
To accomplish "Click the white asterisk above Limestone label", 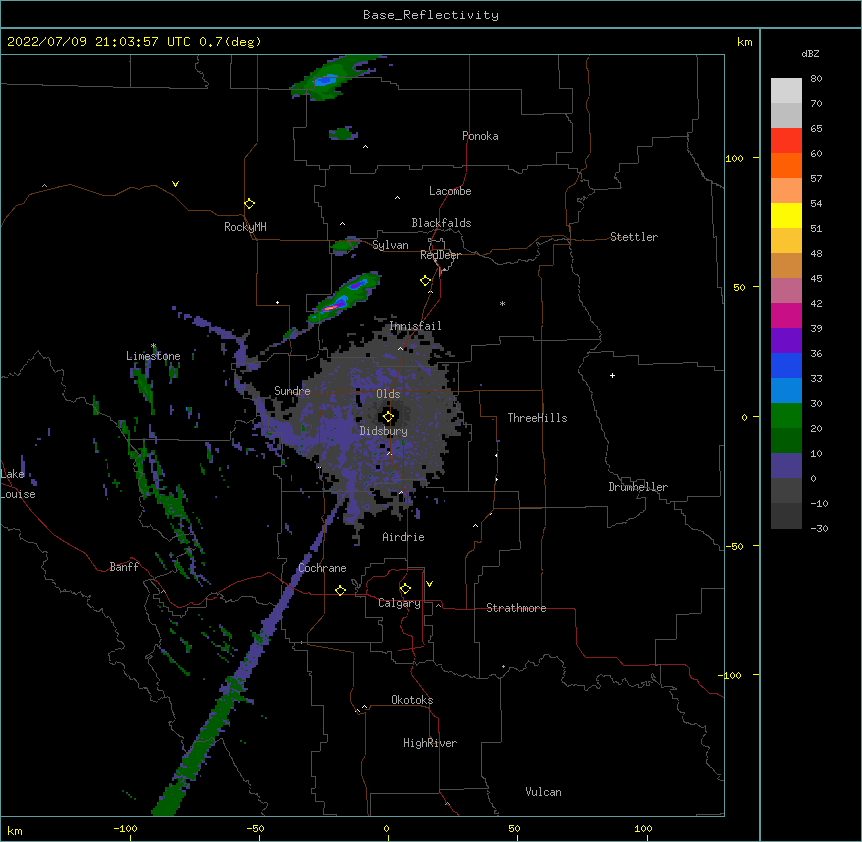I will click(x=153, y=346).
